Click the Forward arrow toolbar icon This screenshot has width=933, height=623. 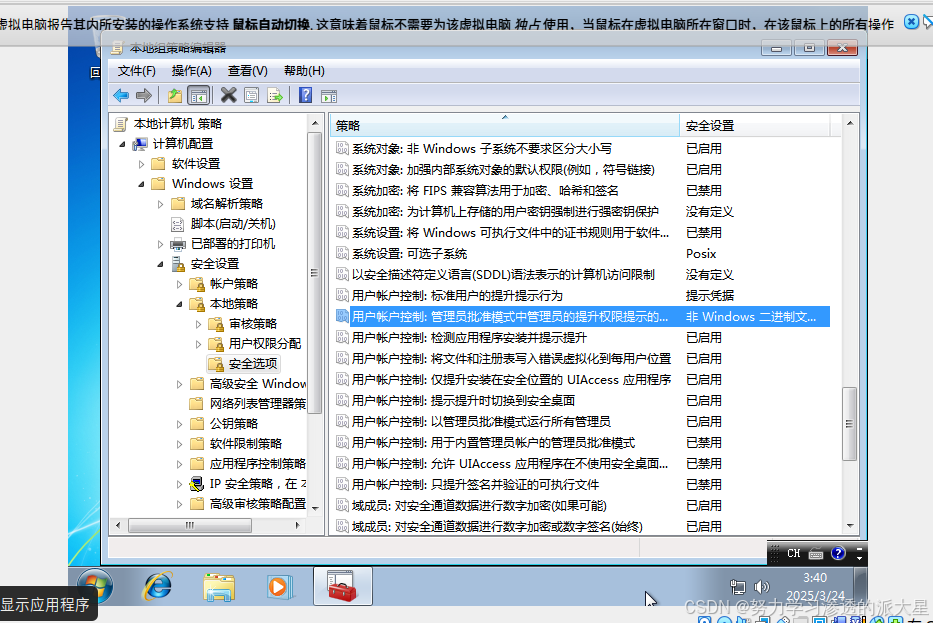click(143, 95)
